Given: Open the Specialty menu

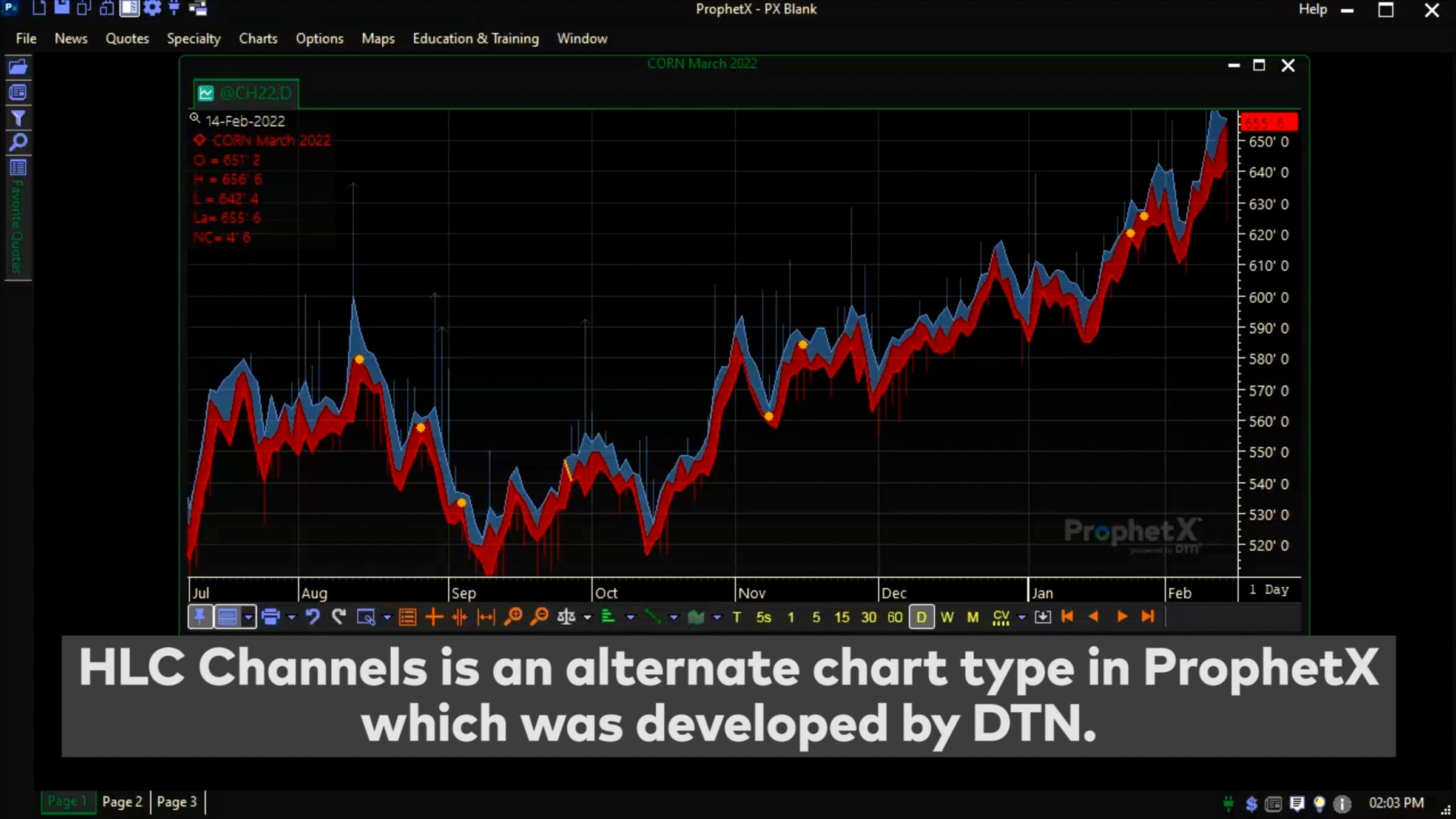Looking at the screenshot, I should click(194, 38).
